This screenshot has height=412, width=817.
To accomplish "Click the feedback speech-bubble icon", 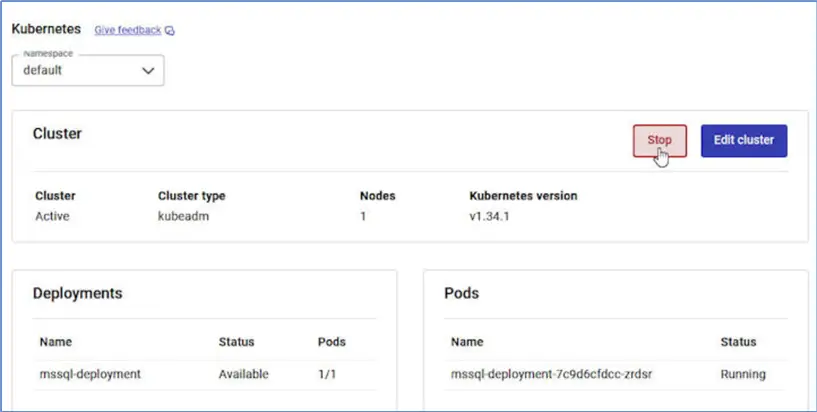I will pyautogui.click(x=170, y=31).
